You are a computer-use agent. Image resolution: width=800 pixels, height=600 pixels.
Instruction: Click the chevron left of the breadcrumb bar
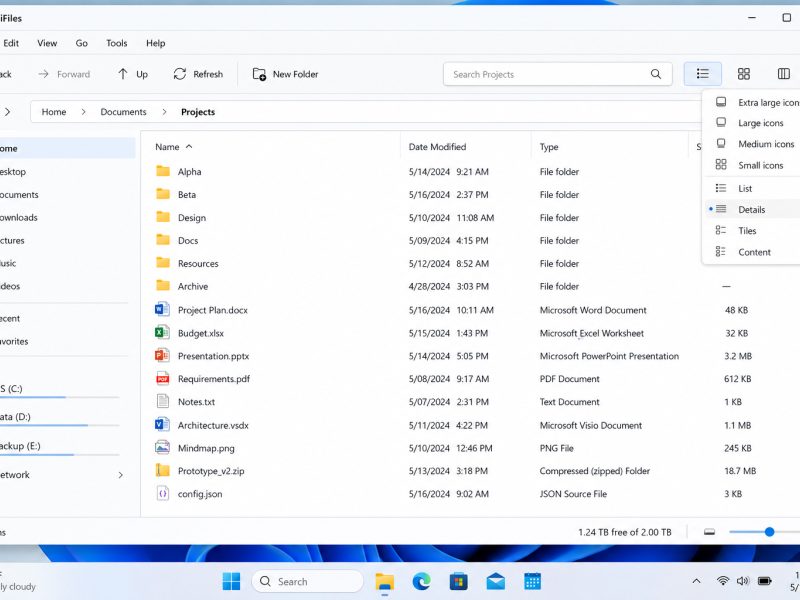(x=7, y=112)
